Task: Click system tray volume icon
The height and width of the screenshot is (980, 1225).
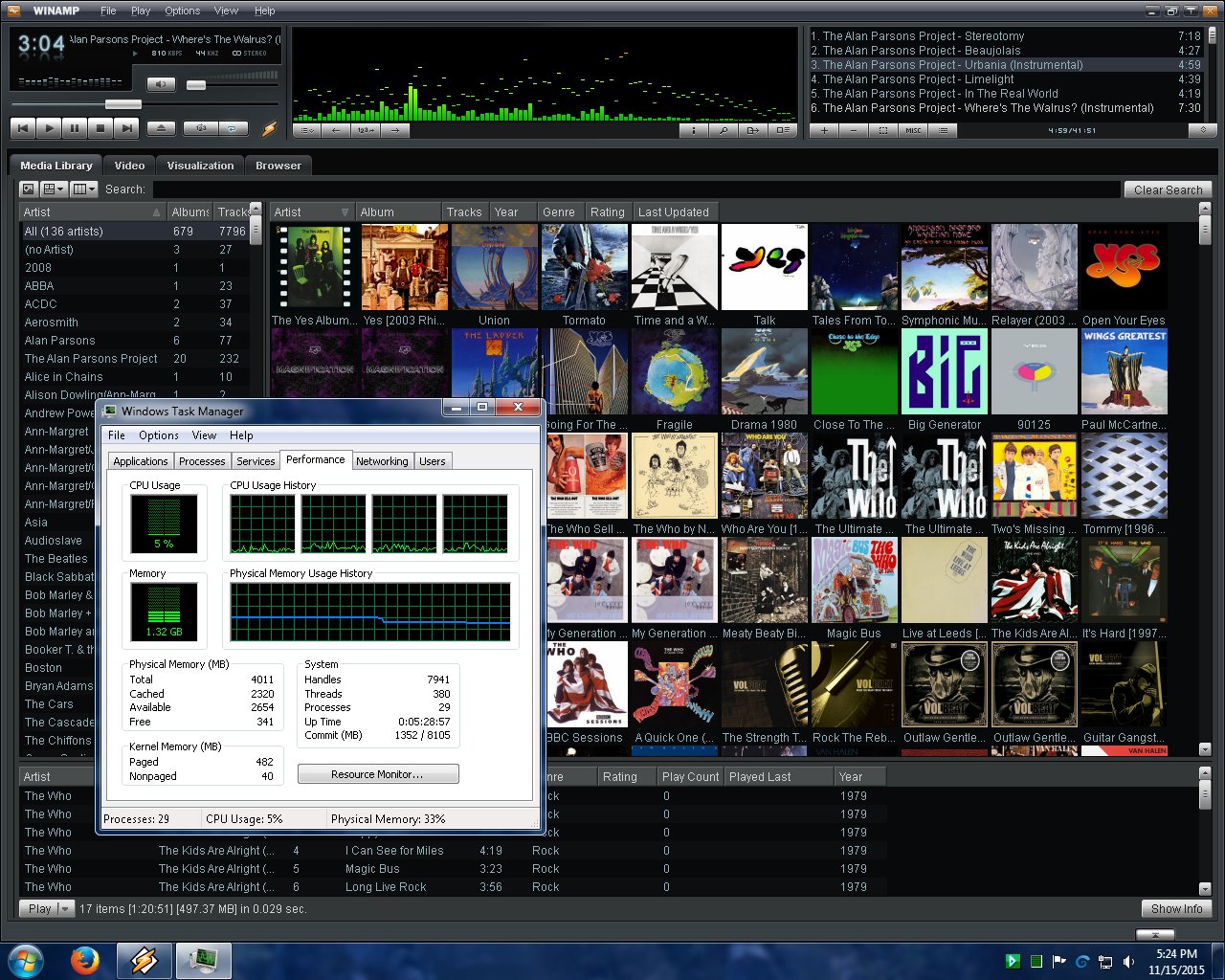Action: (x=1128, y=962)
